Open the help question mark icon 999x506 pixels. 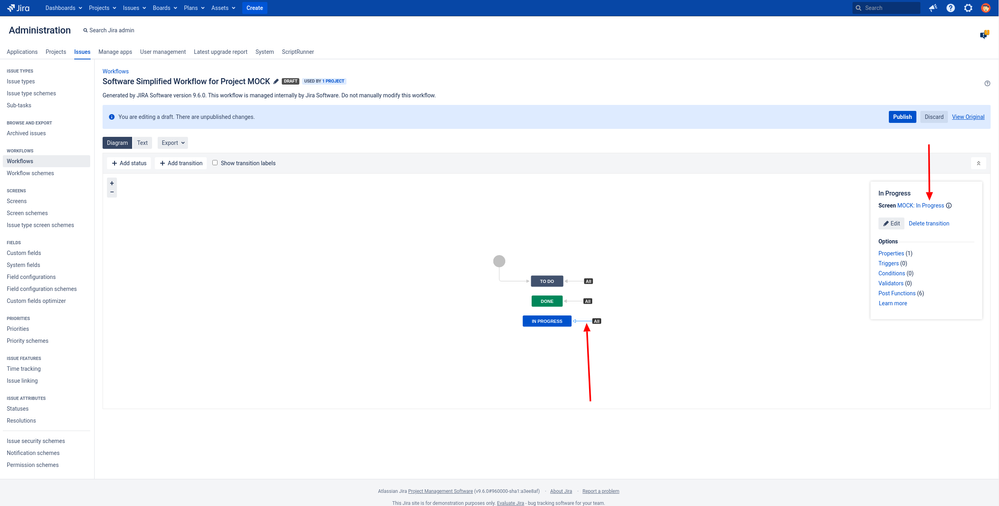(x=951, y=8)
